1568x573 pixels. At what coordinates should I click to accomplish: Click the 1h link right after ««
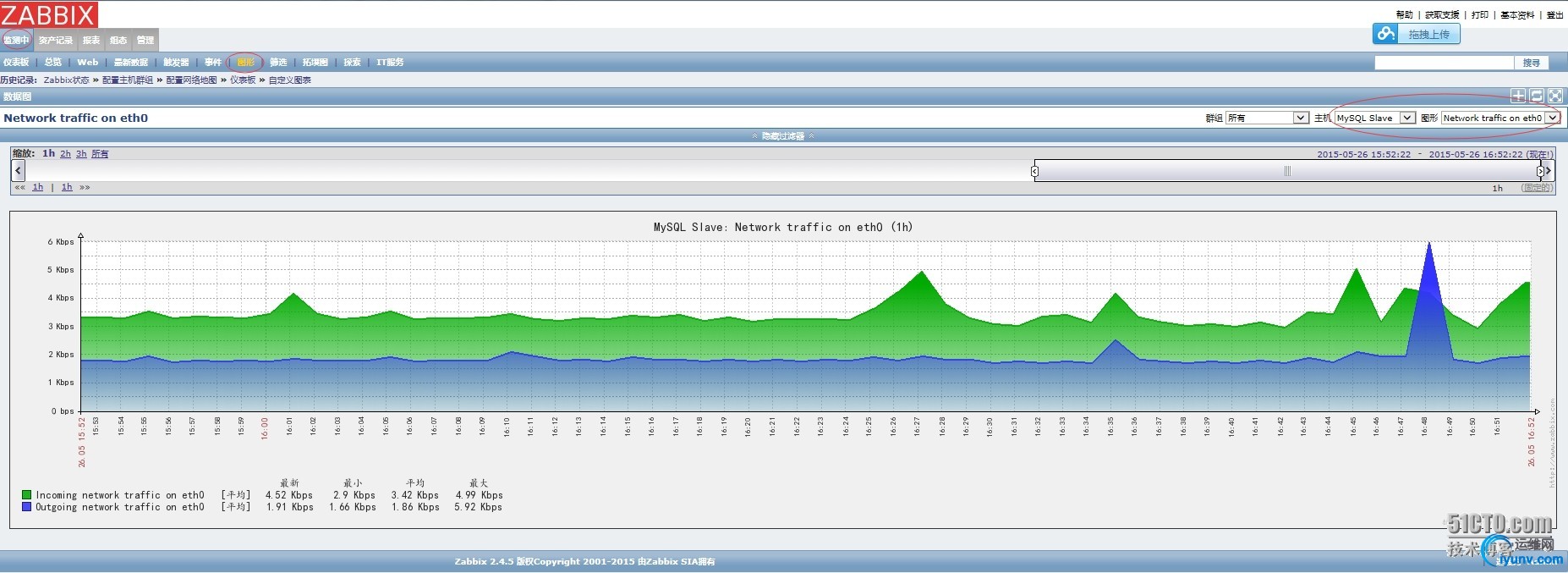[38, 188]
